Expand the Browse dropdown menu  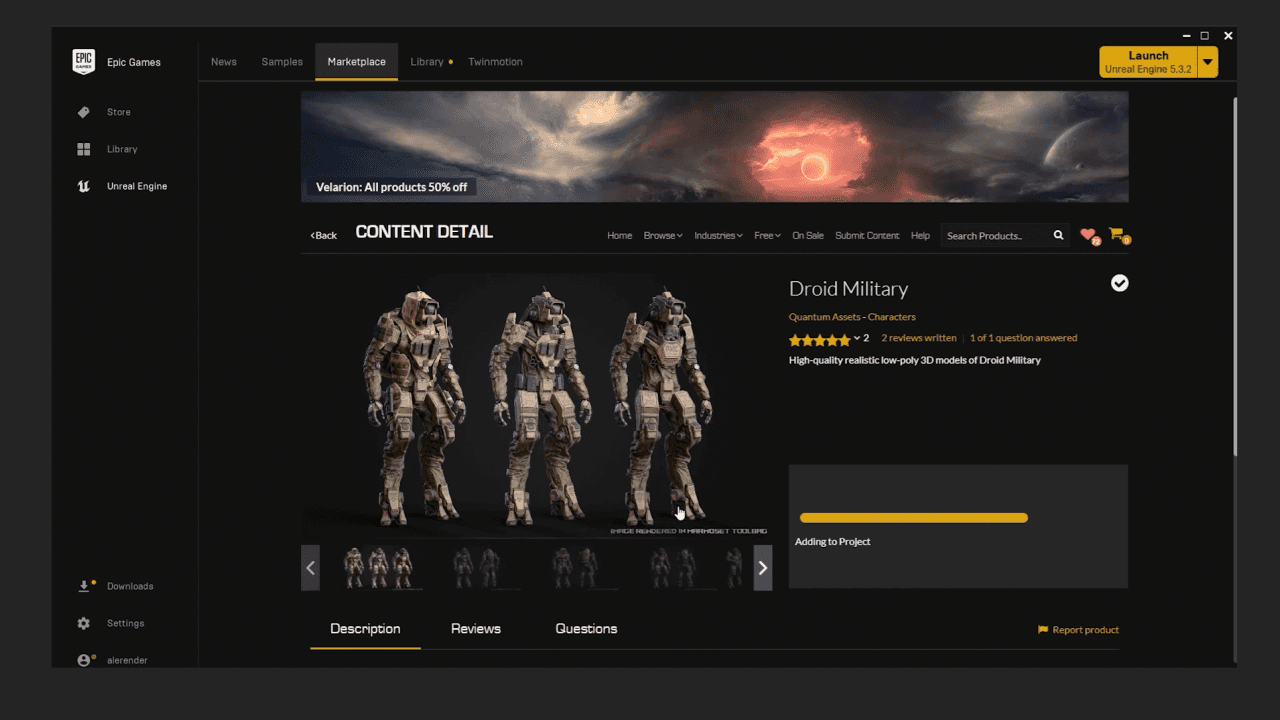663,236
